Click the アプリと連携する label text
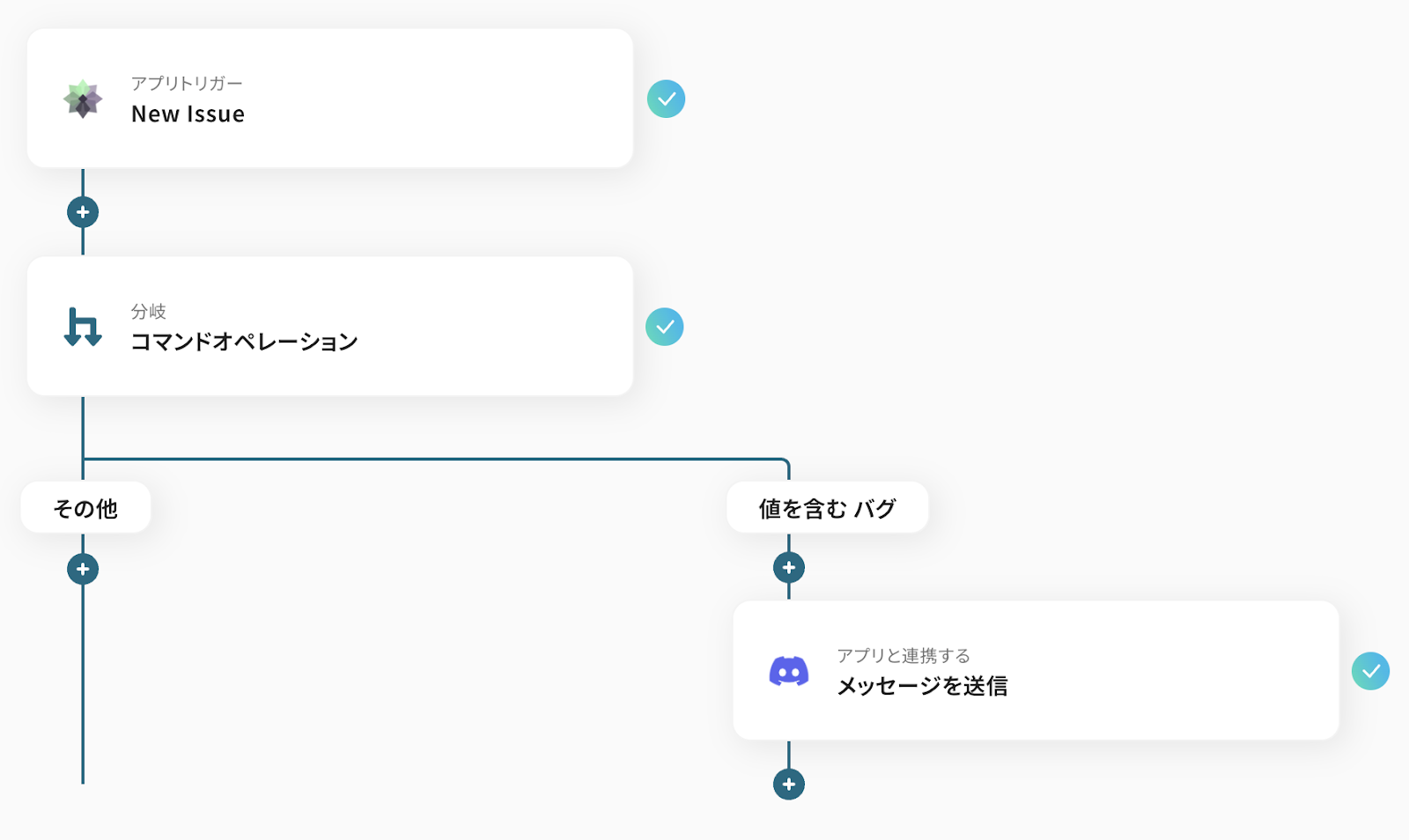This screenshot has width=1409, height=840. point(904,656)
